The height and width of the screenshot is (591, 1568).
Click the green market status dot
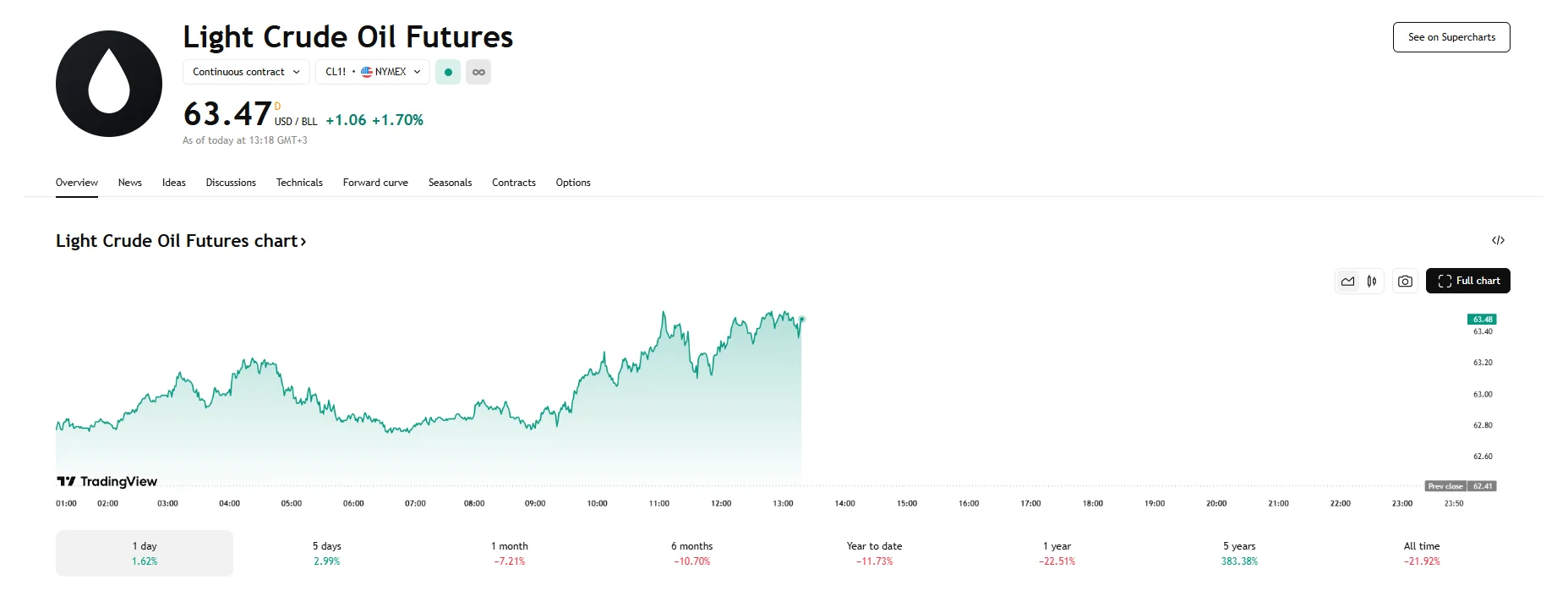point(447,72)
